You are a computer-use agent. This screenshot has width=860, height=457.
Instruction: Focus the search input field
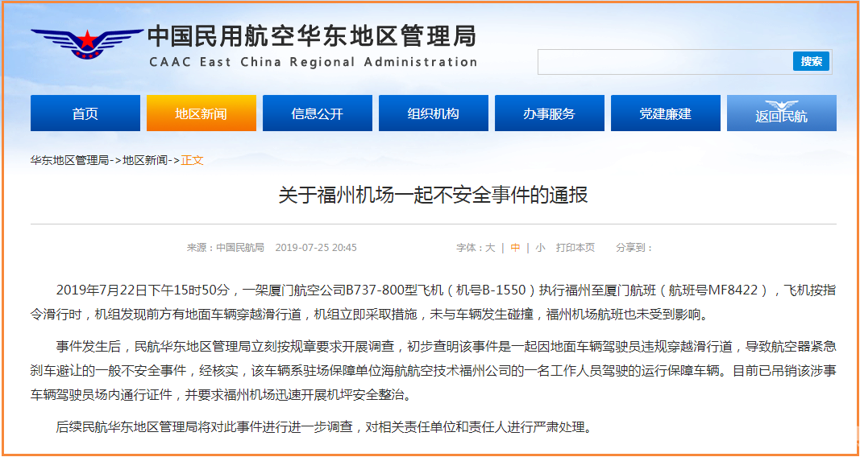tap(665, 62)
